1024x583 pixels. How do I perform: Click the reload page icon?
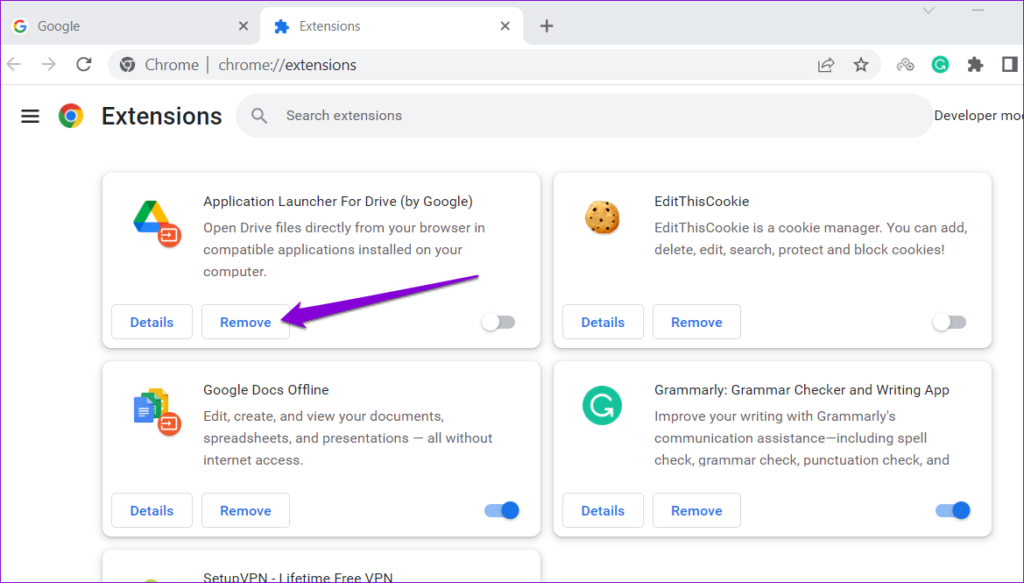click(84, 65)
